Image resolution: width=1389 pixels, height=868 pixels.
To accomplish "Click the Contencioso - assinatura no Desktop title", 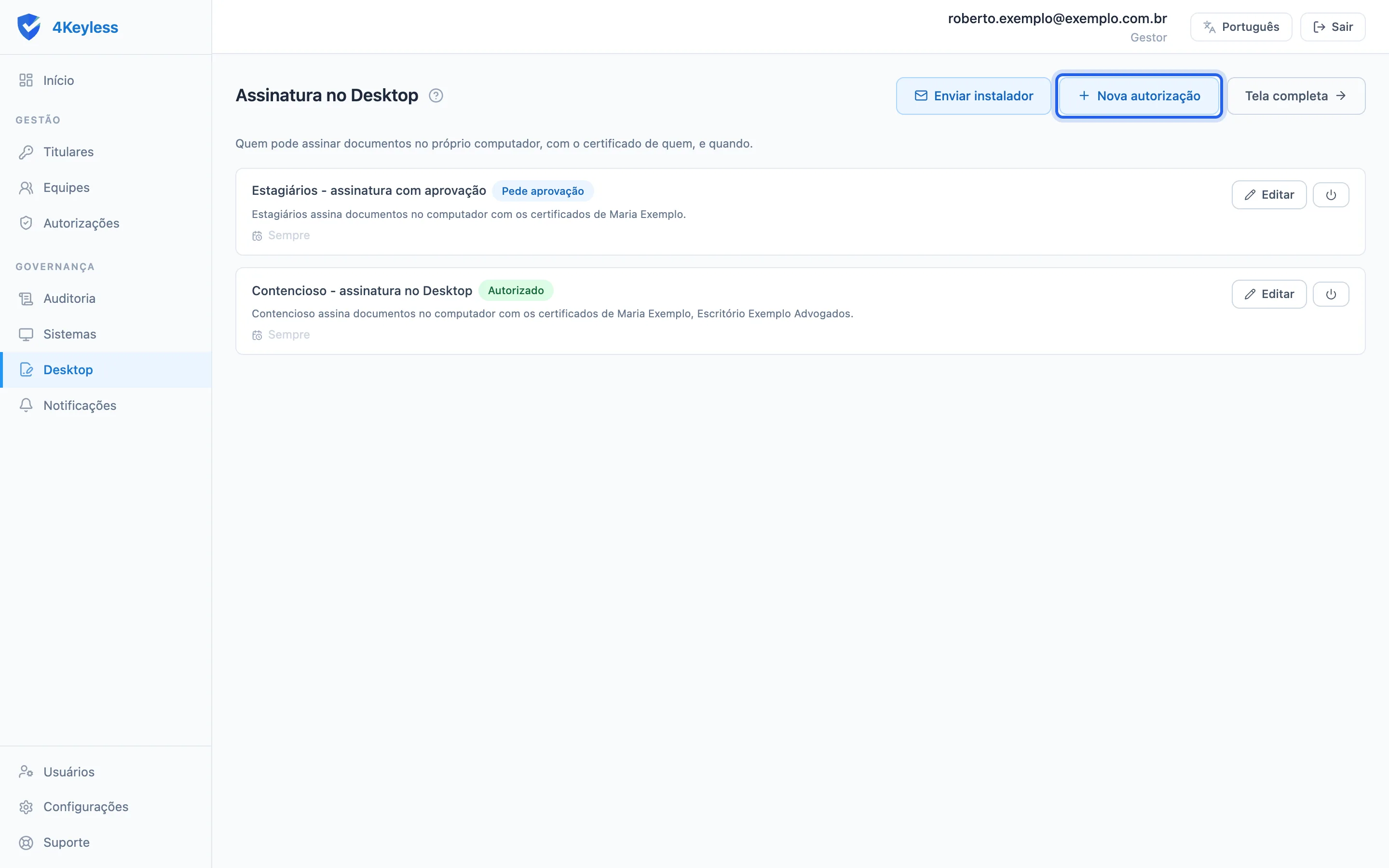I will point(362,290).
